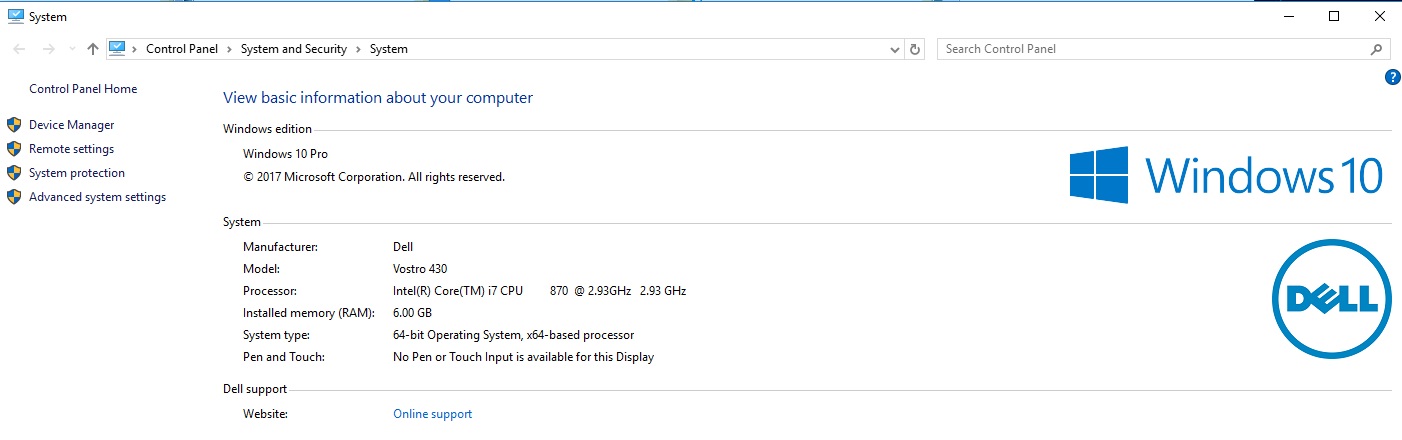Click the Dell logo image
Screen dimensions: 1402x440
[1331, 298]
